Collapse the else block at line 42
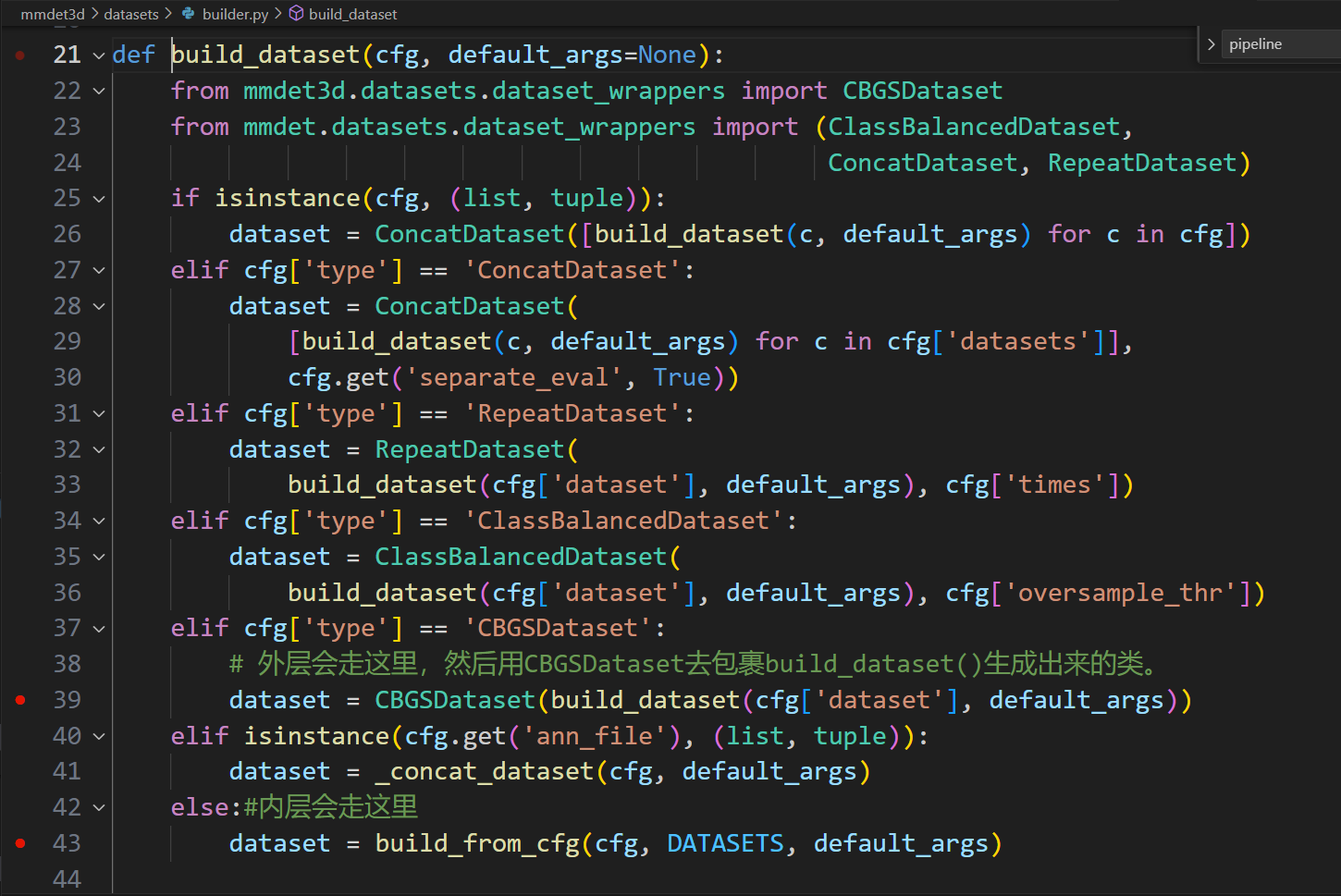The image size is (1341, 896). point(99,808)
